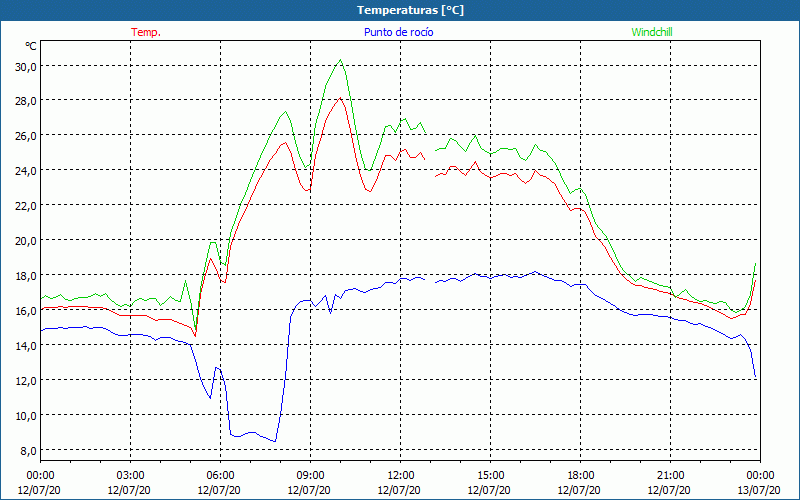Click the 12,0 y-axis value
Viewport: 800px width, 500px height.
point(26,380)
